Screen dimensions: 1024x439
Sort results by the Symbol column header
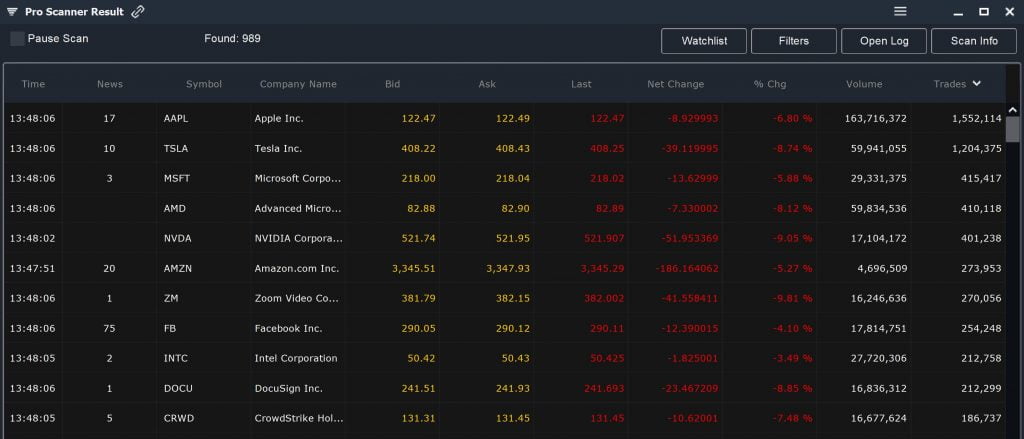coord(204,84)
